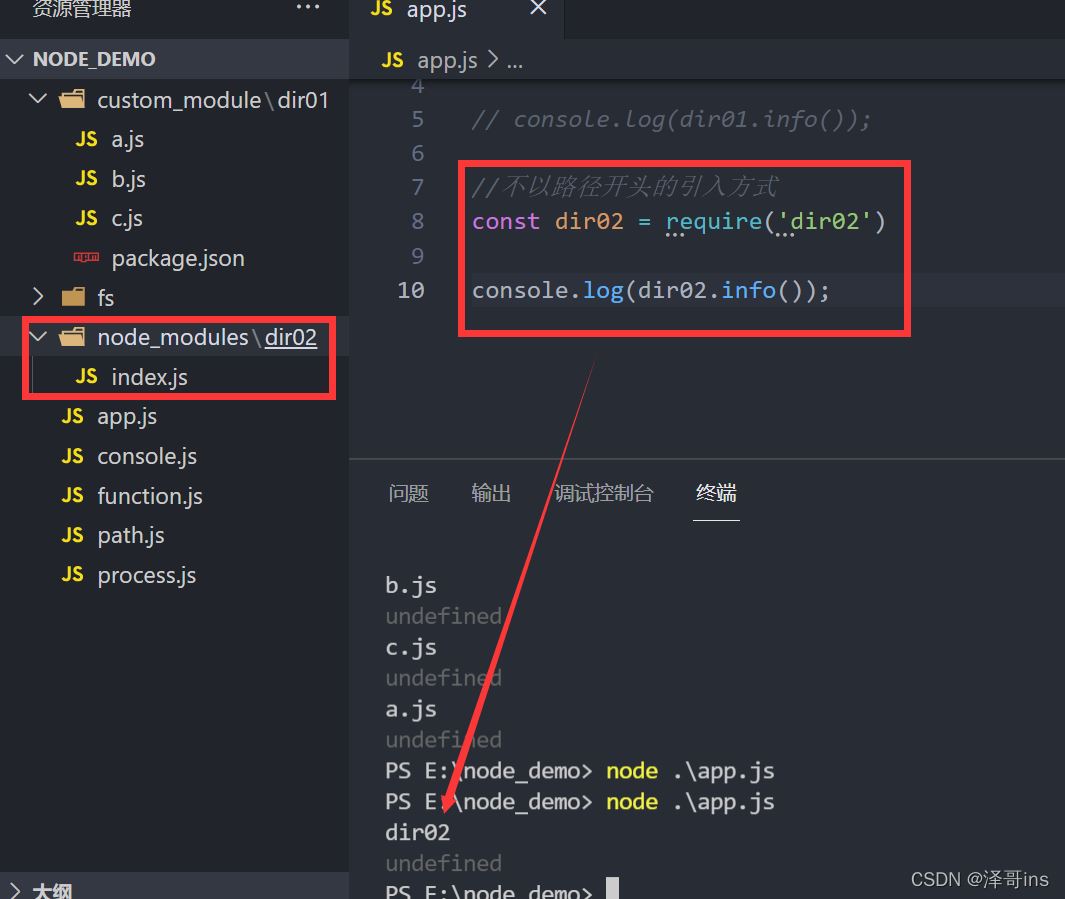The height and width of the screenshot is (899, 1065).
Task: Open console.js in the explorer
Action: tap(147, 456)
